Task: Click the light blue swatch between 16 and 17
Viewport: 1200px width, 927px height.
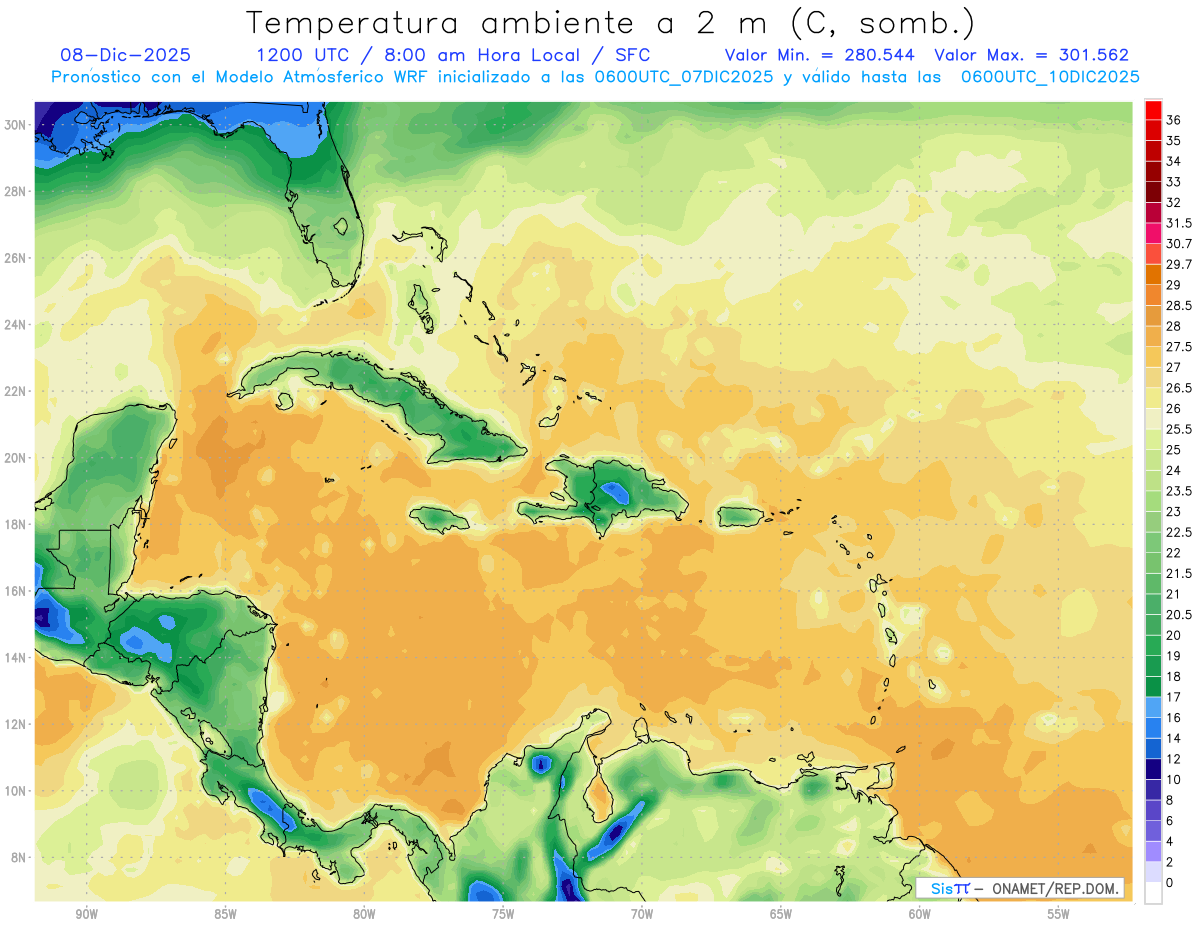Action: coord(1153,707)
